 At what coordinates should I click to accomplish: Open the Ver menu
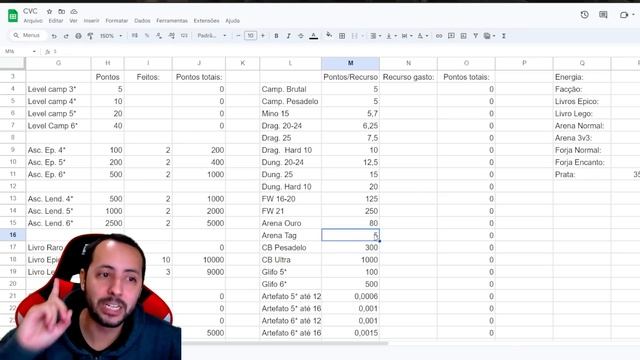[x=73, y=21]
